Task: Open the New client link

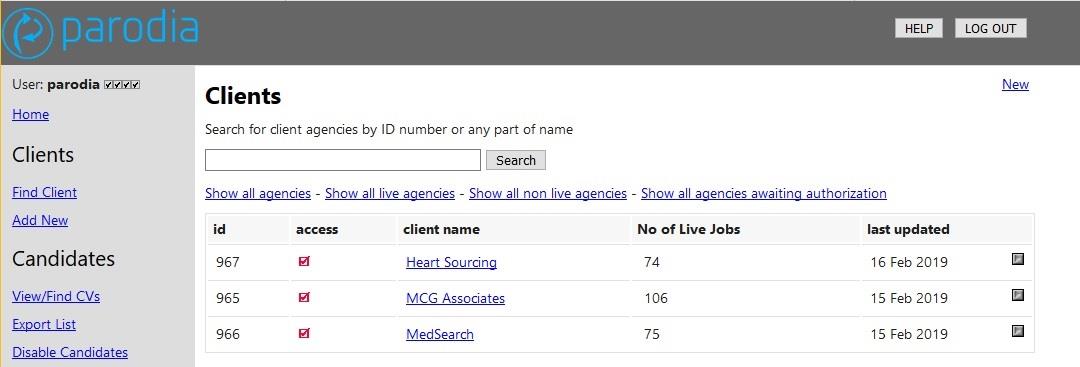Action: point(1015,85)
